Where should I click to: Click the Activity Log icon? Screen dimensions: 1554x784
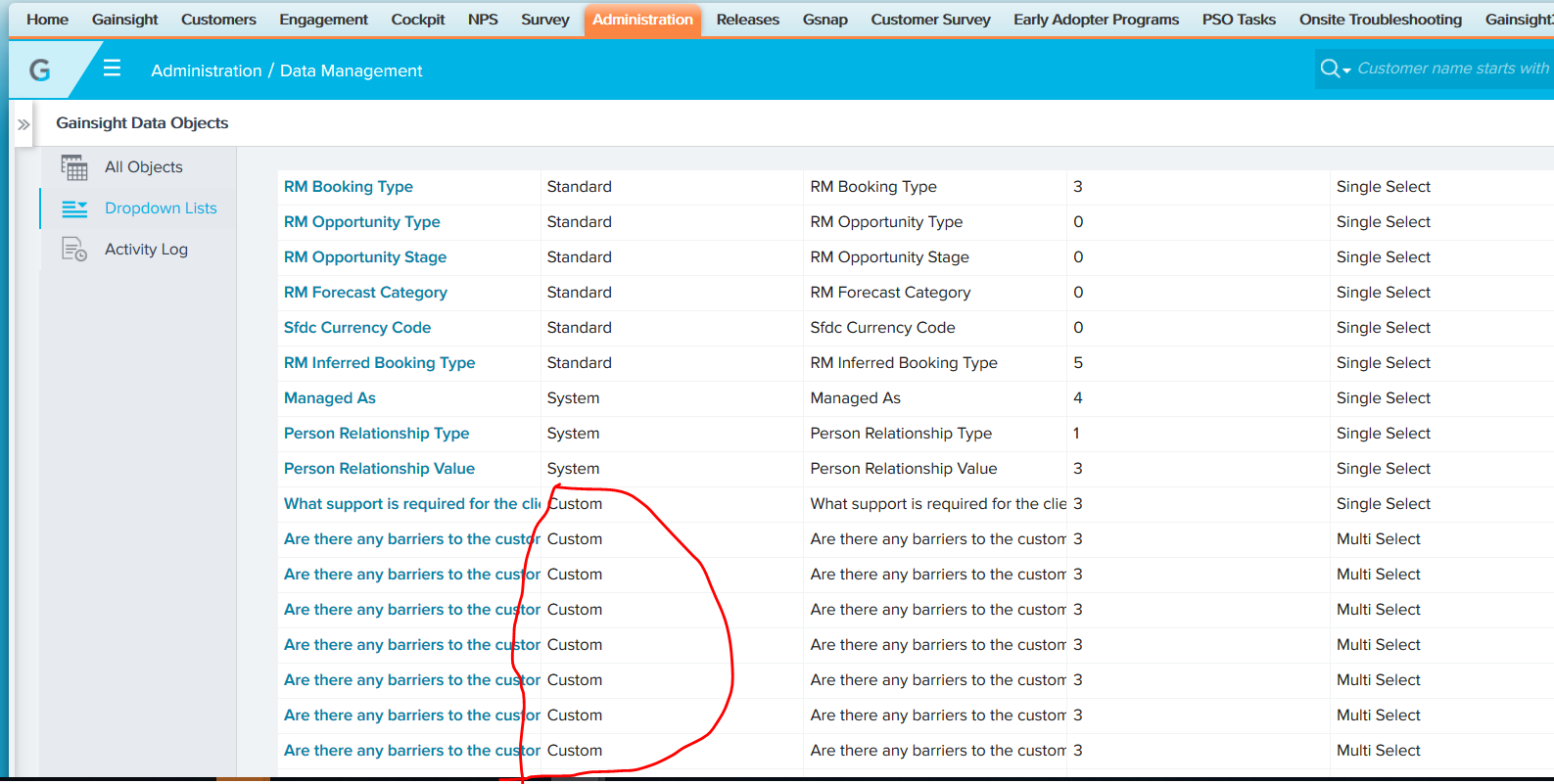74,250
